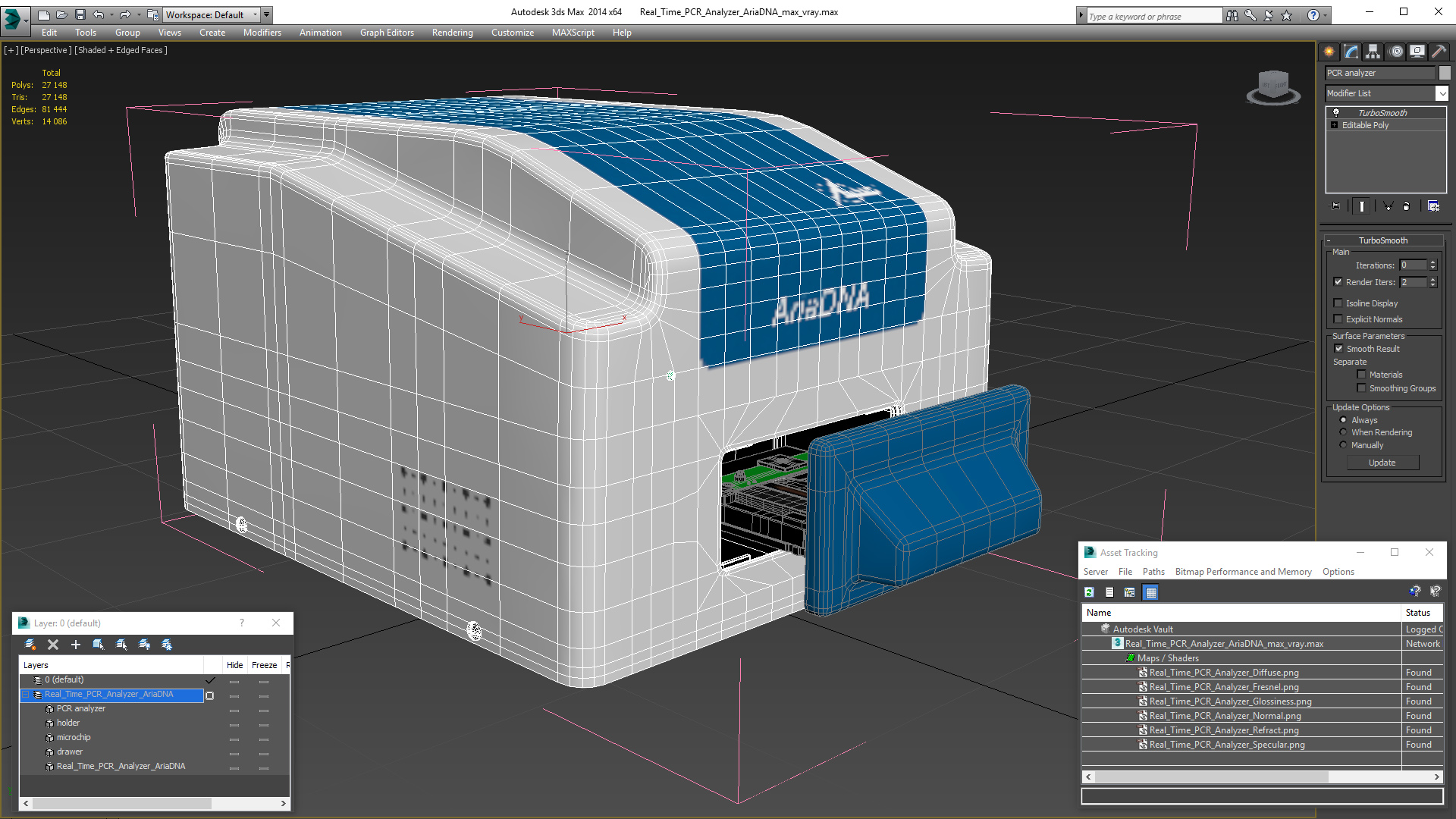Open the Display command panel tab
The height and width of the screenshot is (819, 1456).
(x=1417, y=52)
